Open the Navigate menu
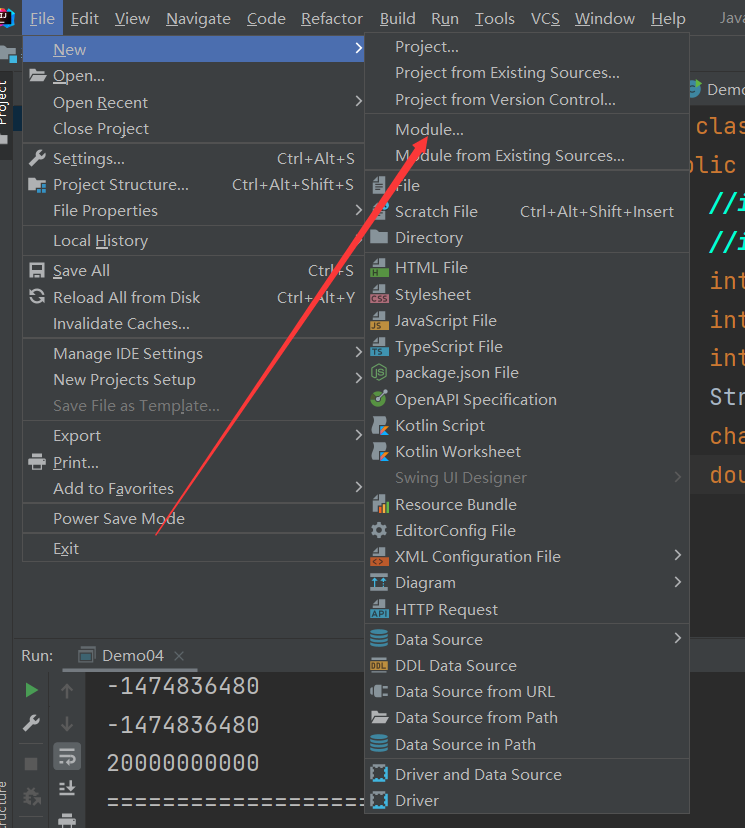The width and height of the screenshot is (745, 828). tap(198, 19)
